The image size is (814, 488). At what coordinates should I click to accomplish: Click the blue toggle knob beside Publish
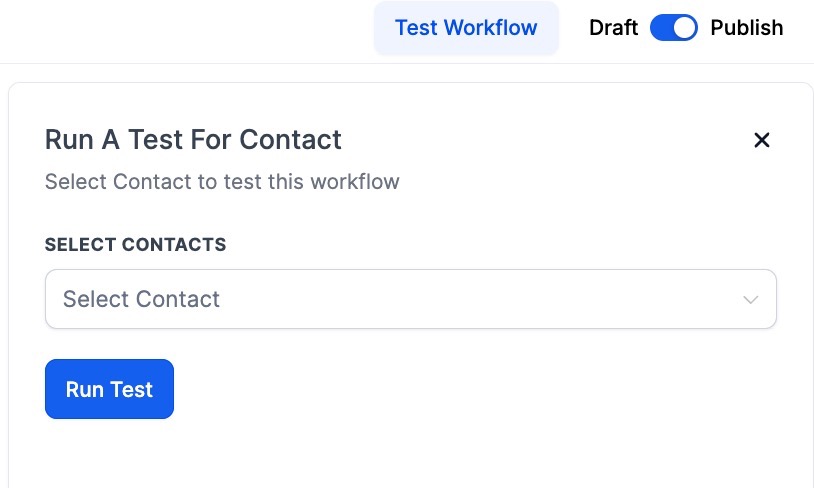coord(684,28)
